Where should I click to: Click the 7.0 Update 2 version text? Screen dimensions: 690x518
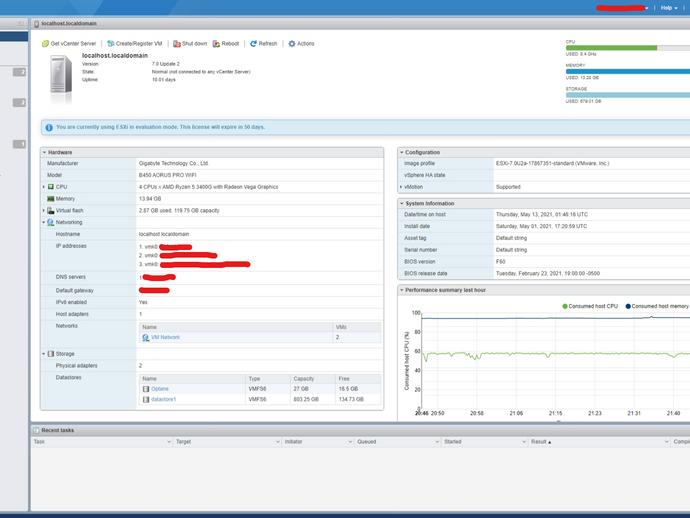(165, 64)
